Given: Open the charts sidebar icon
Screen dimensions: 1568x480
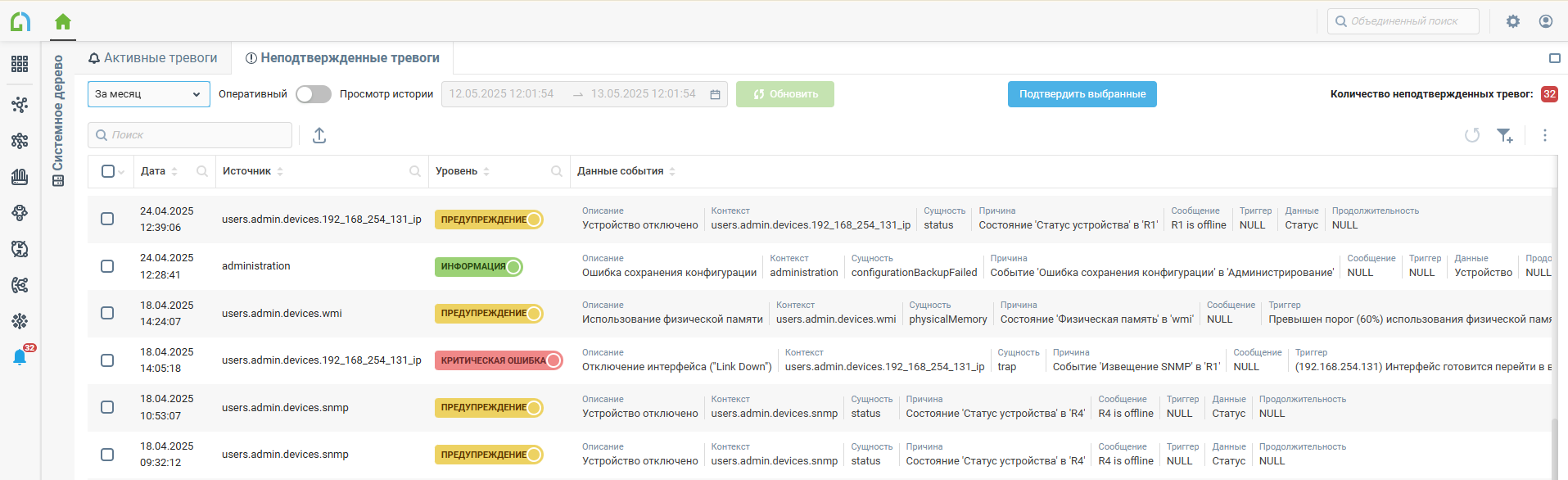Looking at the screenshot, I should click(x=20, y=176).
